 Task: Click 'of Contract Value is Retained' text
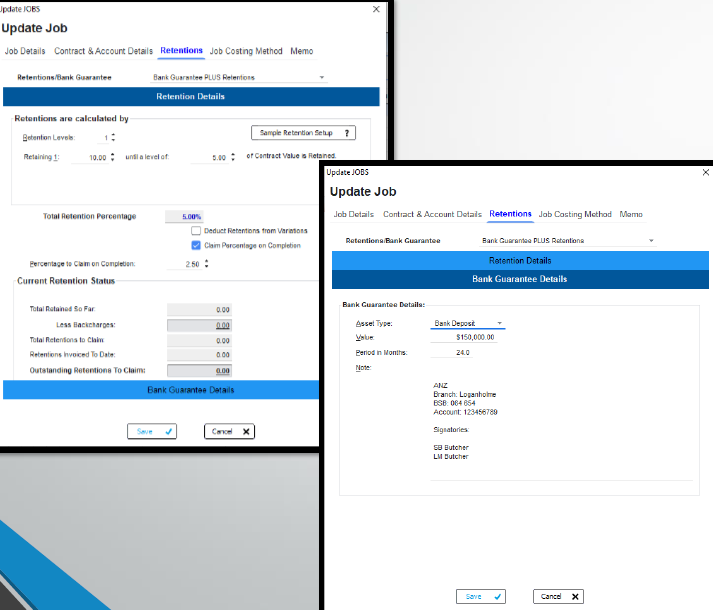coord(291,156)
